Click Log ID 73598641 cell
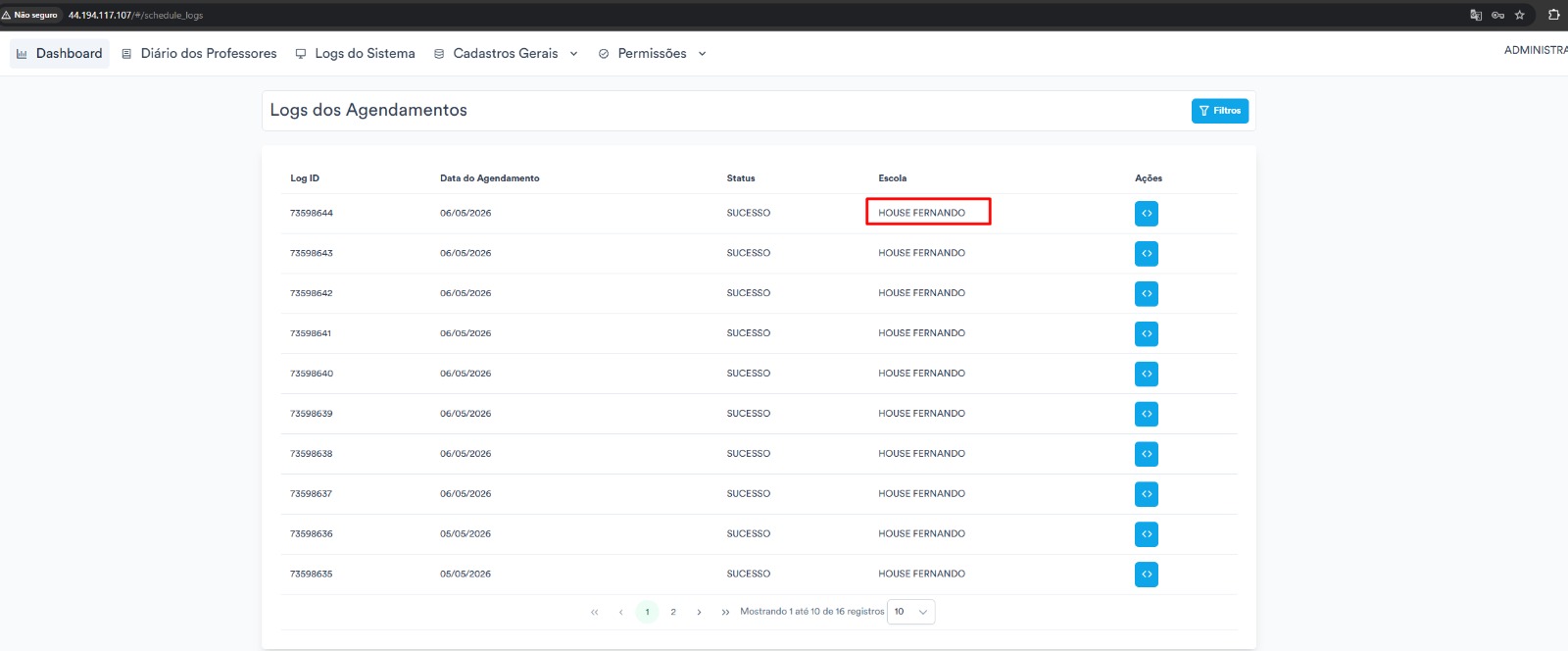This screenshot has height=651, width=1568. [x=311, y=333]
